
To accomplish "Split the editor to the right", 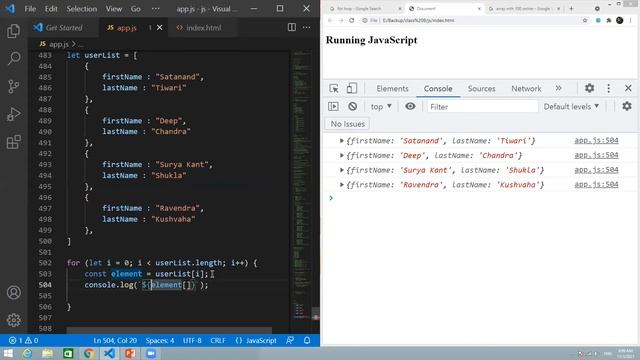I will pos(291,27).
